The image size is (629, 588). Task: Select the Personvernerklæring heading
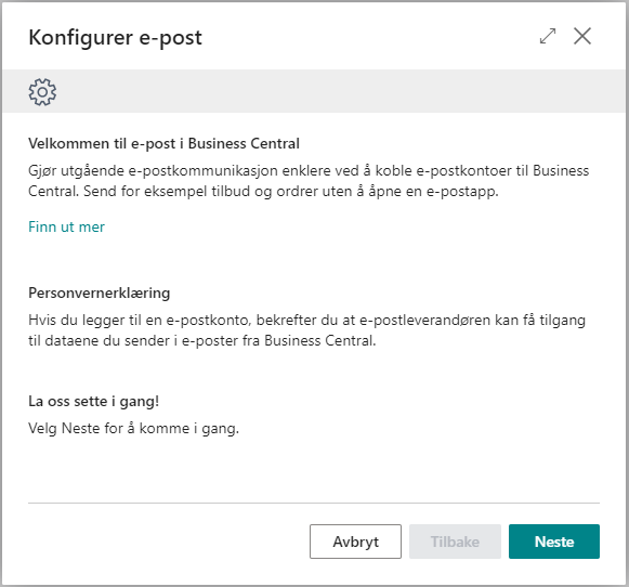(99, 294)
